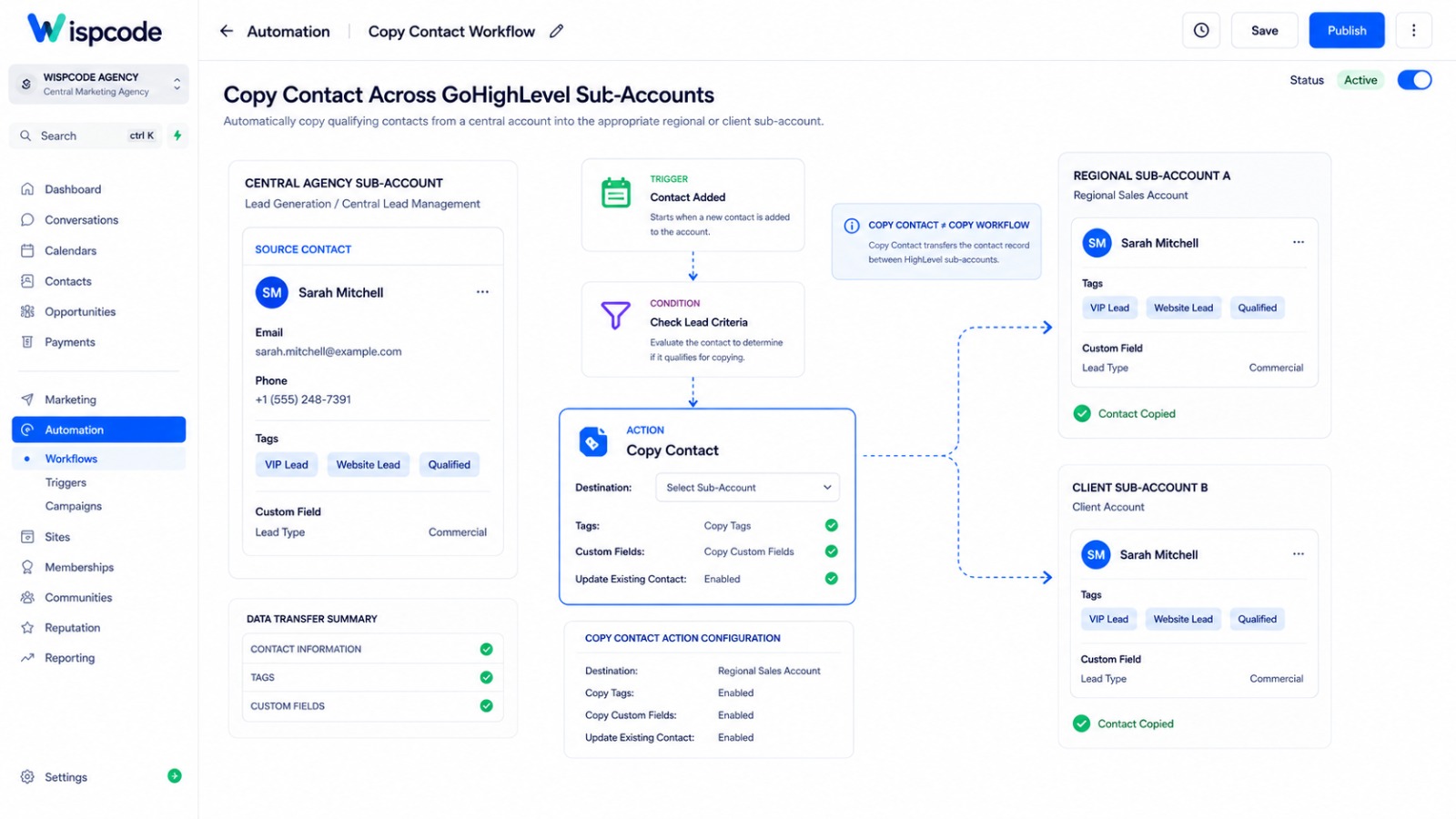The height and width of the screenshot is (819, 1456).
Task: Click the Opportunities sidebar icon
Action: pos(27,311)
